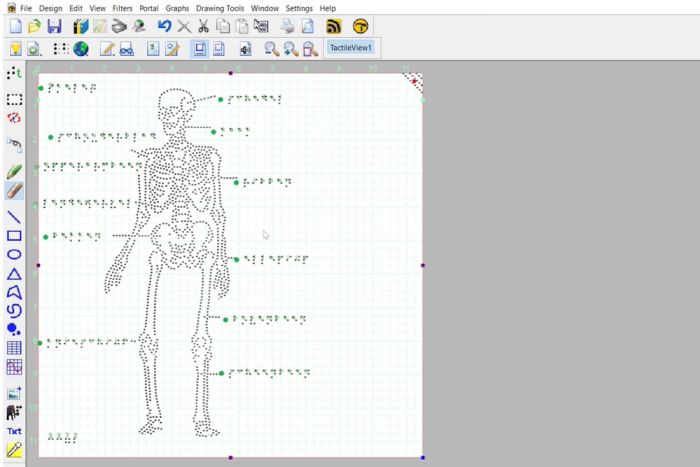Insert a table with grid tool
The height and width of the screenshot is (467, 700).
tap(14, 348)
